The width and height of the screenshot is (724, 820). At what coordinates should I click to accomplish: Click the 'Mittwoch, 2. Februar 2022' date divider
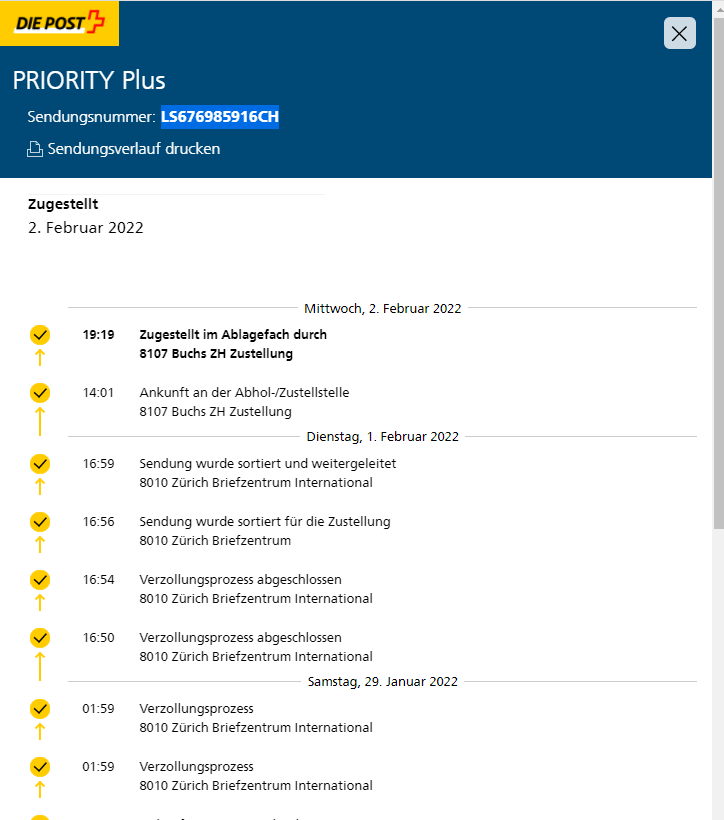(x=383, y=308)
